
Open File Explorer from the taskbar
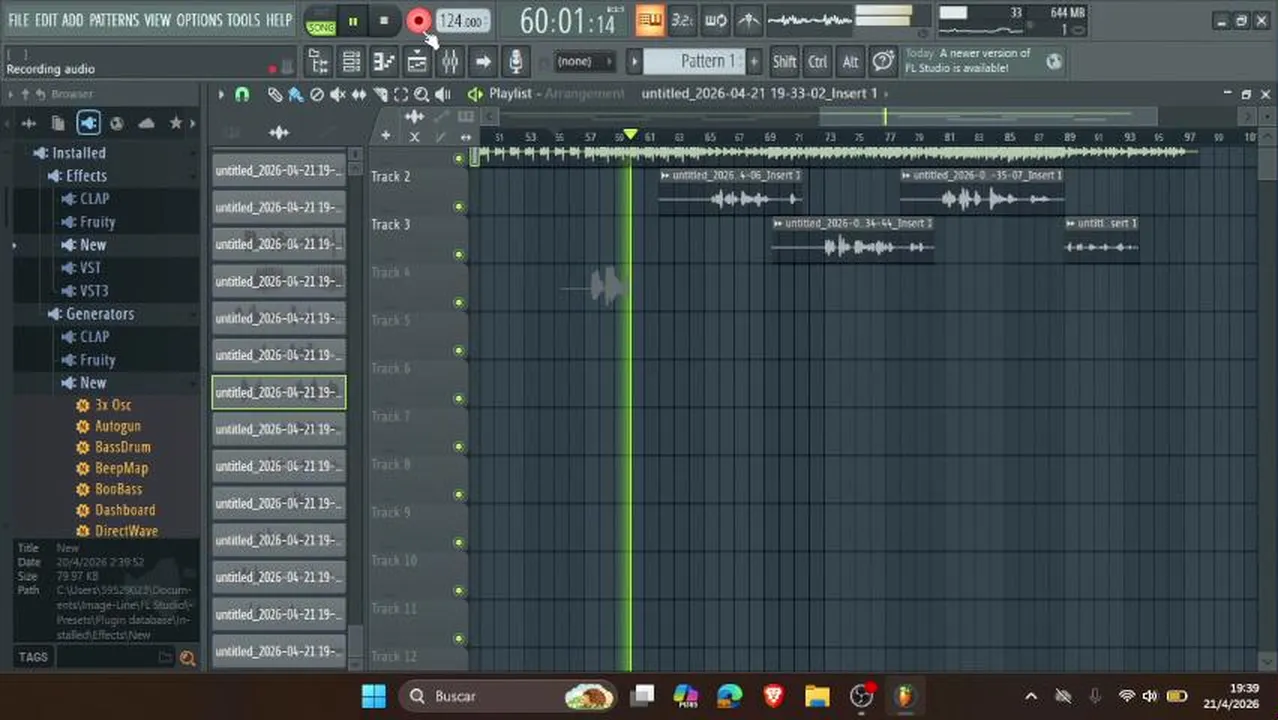coord(817,696)
